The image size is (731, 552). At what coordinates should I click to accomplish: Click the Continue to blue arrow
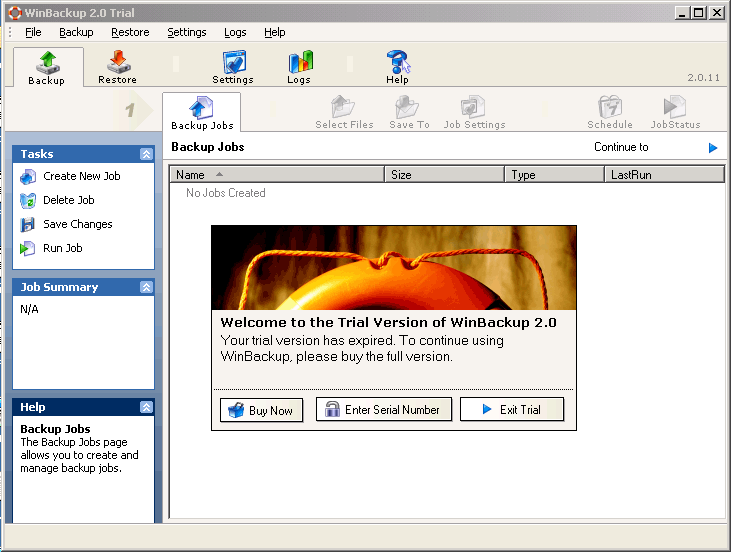point(713,148)
